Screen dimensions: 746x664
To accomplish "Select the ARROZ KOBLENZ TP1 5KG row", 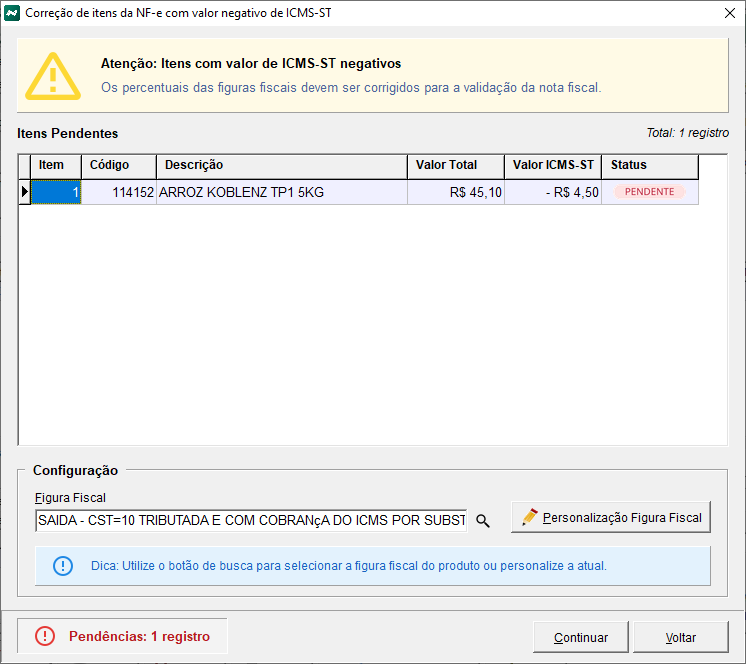I will [x=281, y=192].
